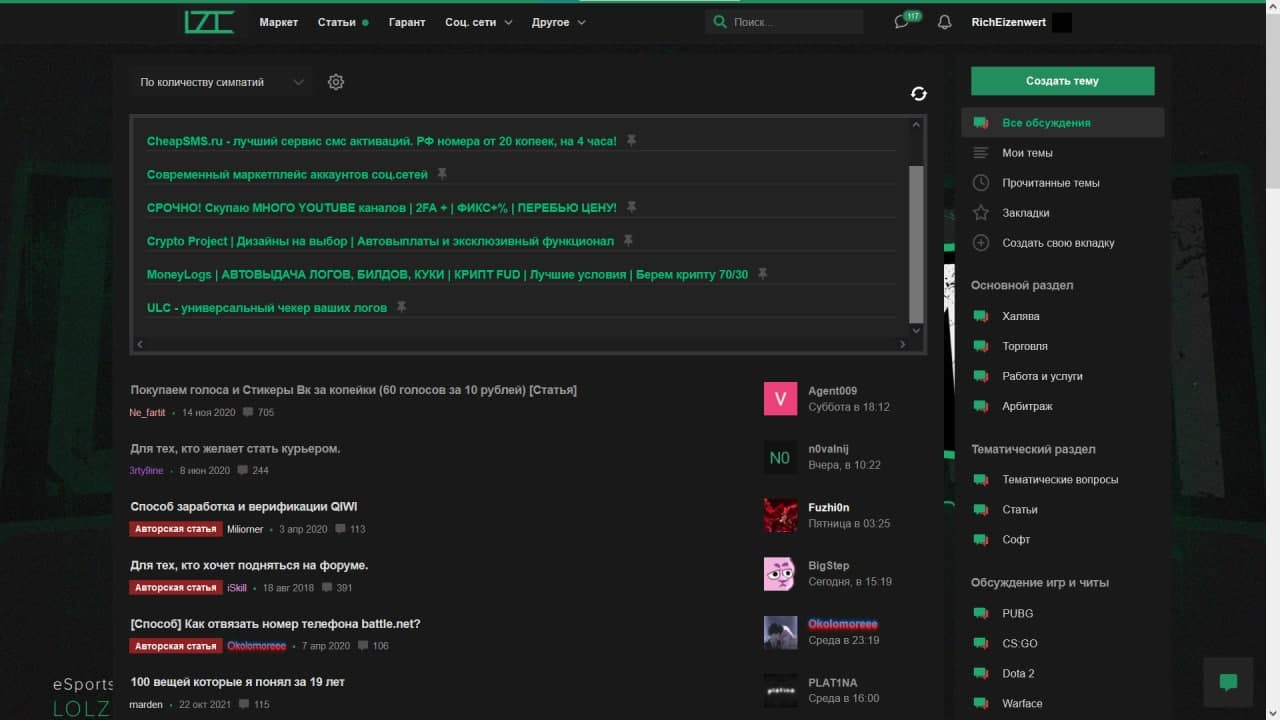Open Crypto Project pinned thread
This screenshot has height=720, width=1280.
tap(380, 241)
